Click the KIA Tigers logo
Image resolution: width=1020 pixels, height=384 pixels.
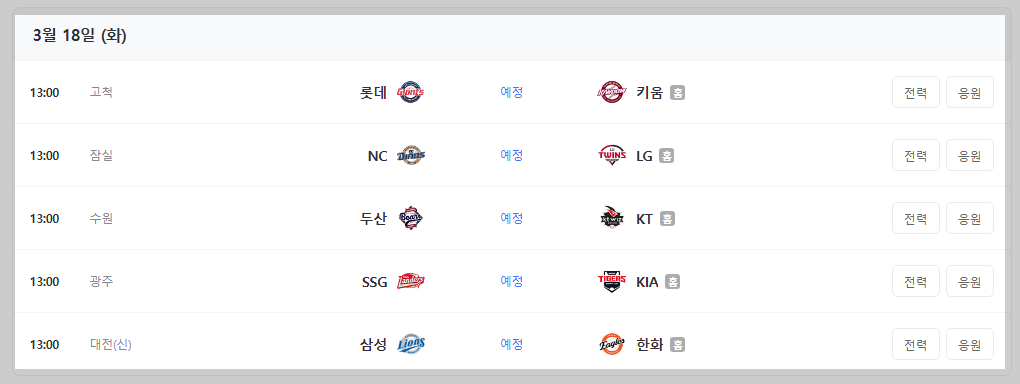pyautogui.click(x=611, y=282)
